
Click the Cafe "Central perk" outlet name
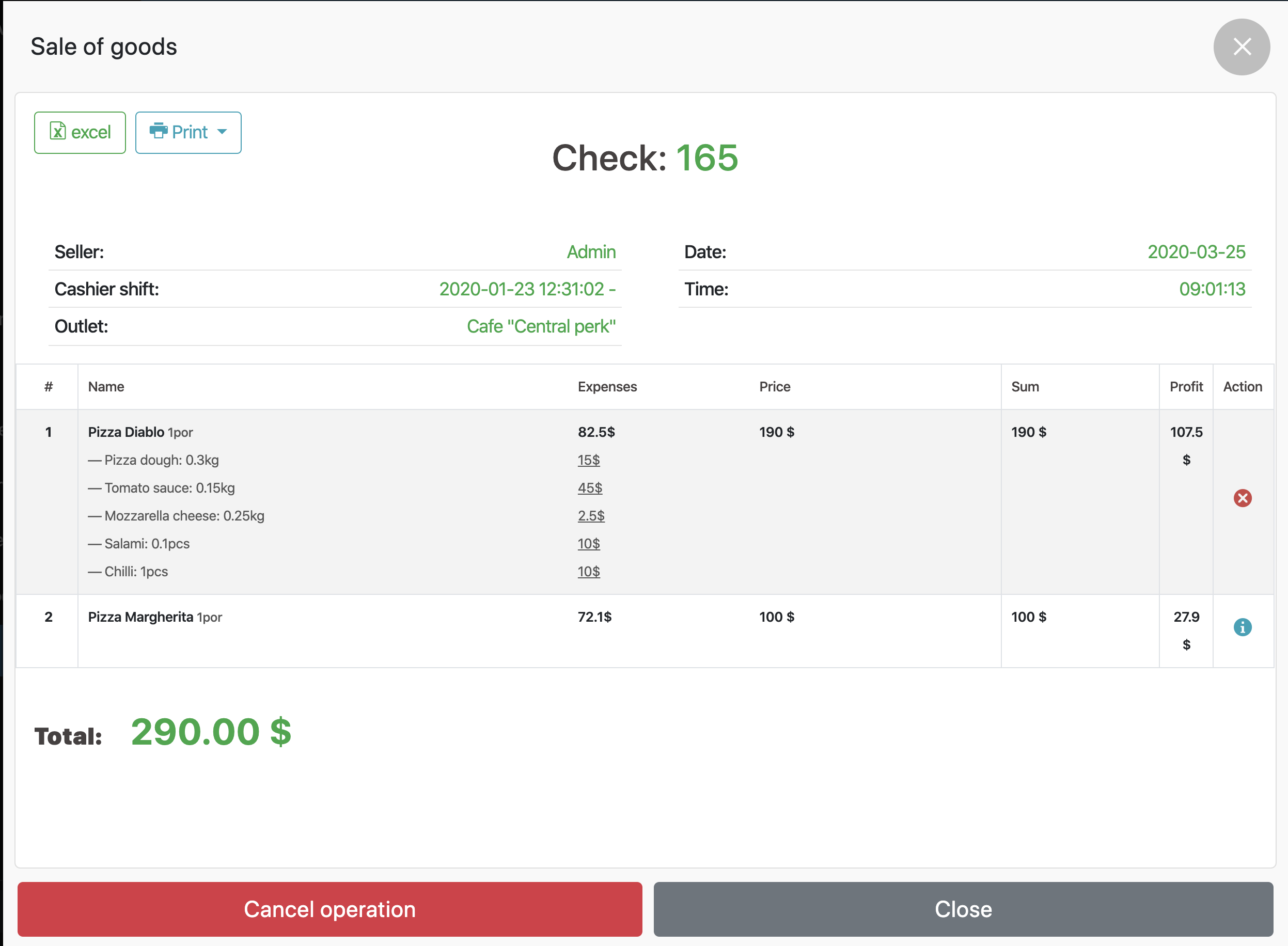tap(541, 326)
